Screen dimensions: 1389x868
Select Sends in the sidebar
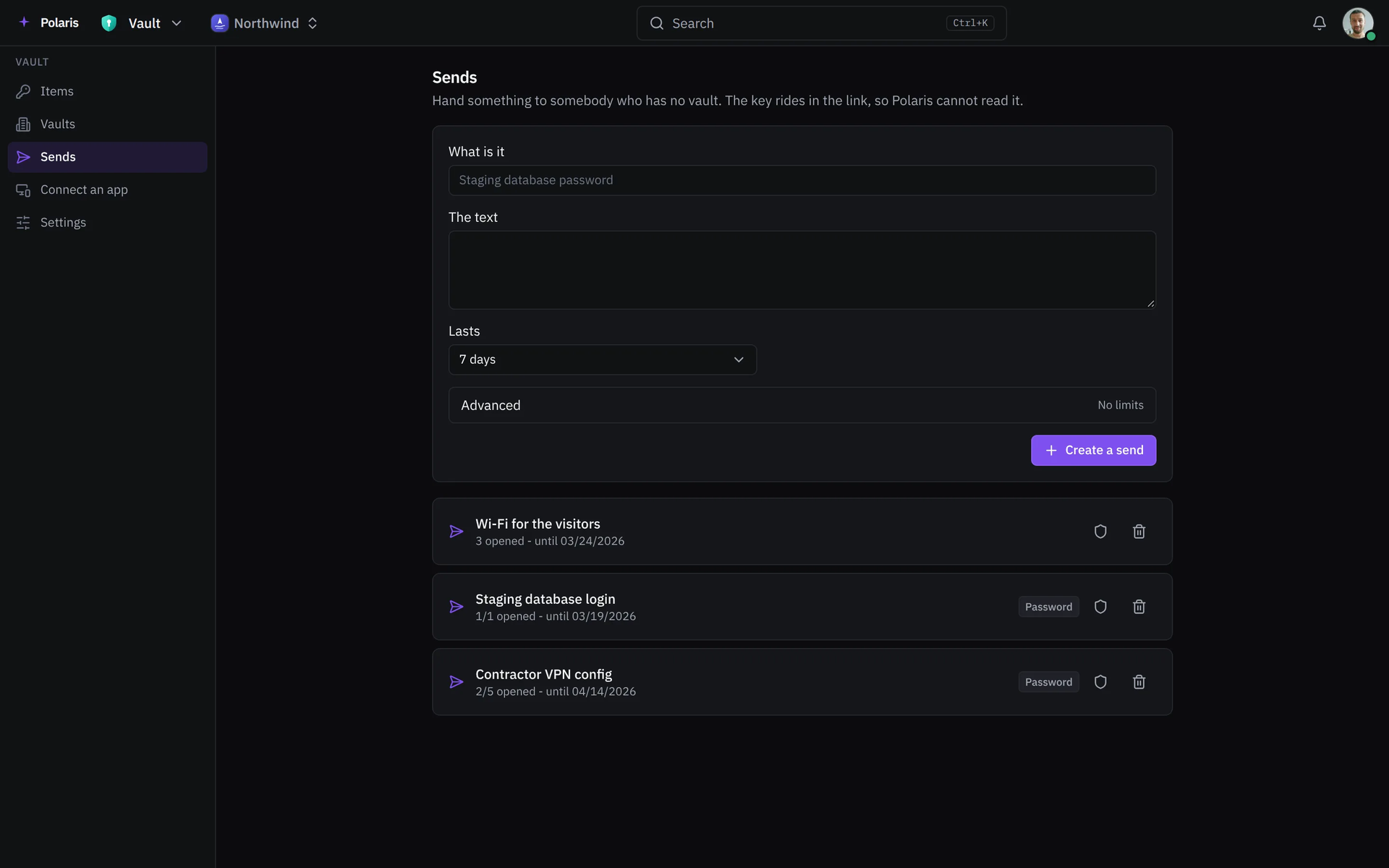pyautogui.click(x=108, y=157)
